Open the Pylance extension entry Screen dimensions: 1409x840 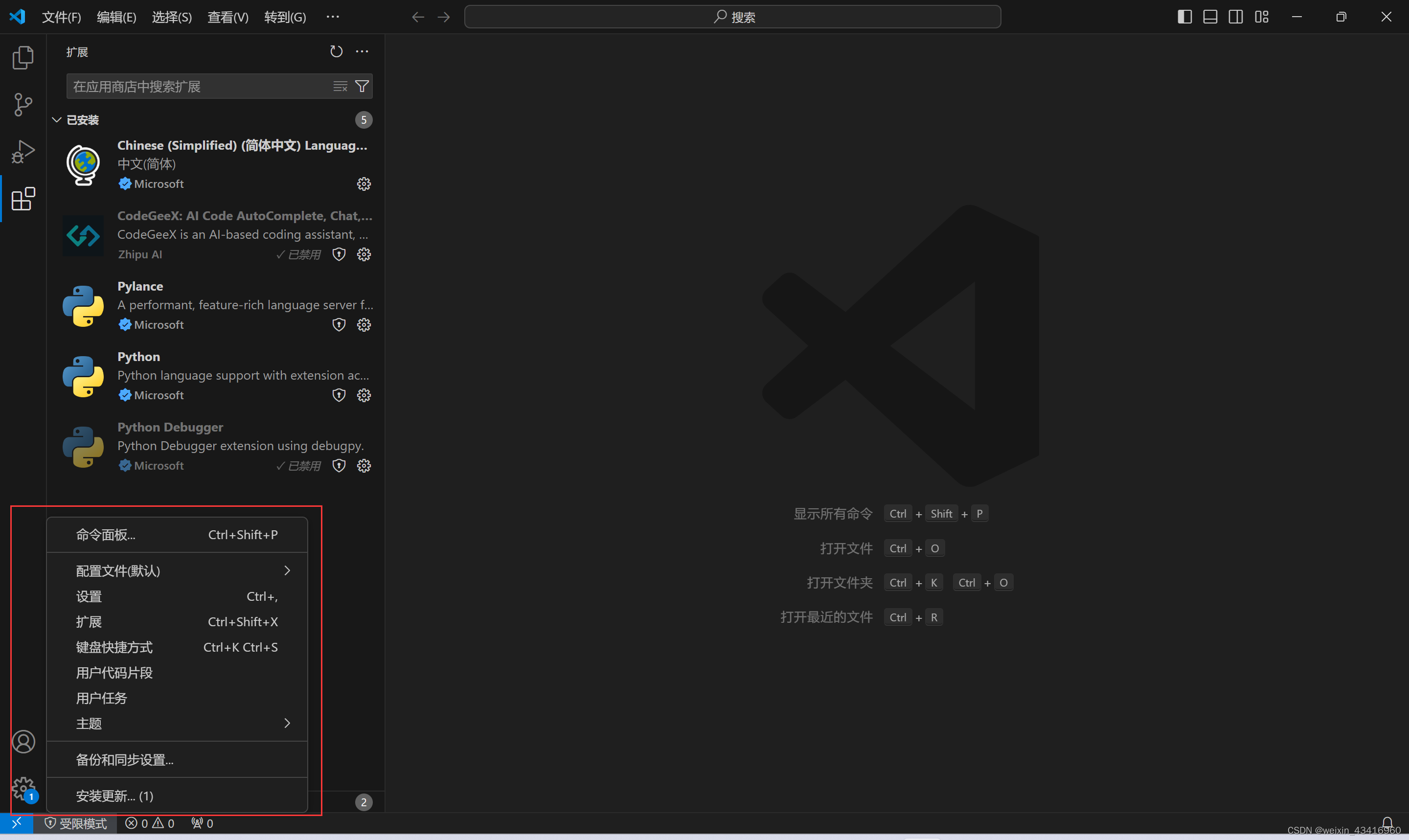[x=216, y=306]
